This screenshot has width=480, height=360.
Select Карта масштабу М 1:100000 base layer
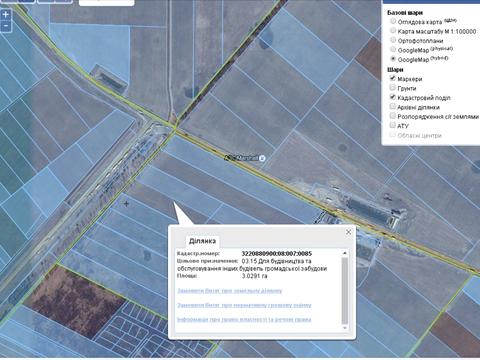click(393, 31)
